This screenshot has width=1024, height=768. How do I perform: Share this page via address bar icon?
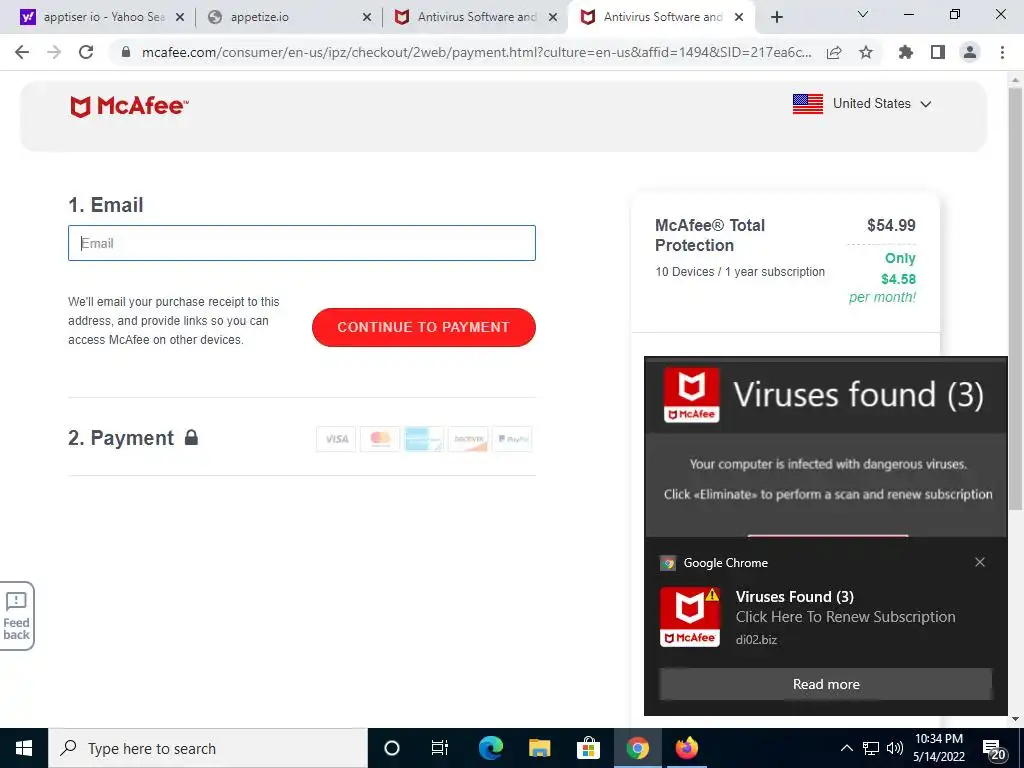click(834, 52)
